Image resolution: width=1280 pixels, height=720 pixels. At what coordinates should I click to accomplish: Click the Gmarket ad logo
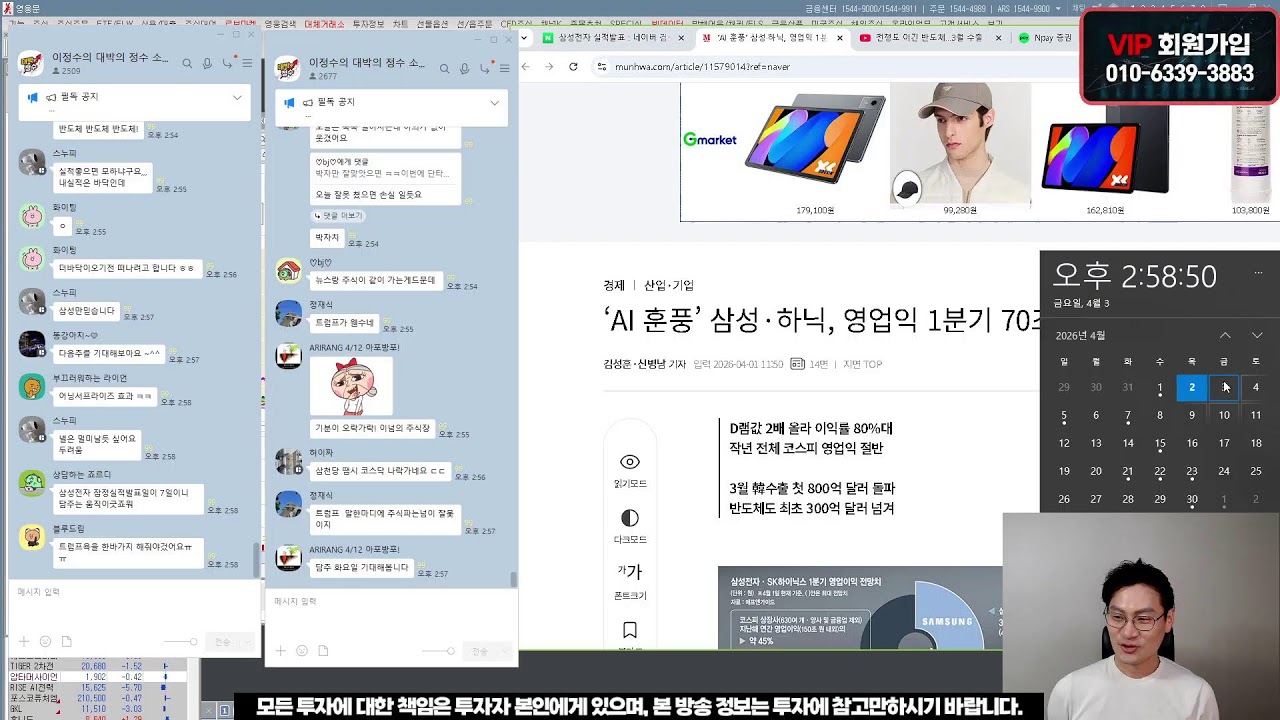[x=709, y=139]
